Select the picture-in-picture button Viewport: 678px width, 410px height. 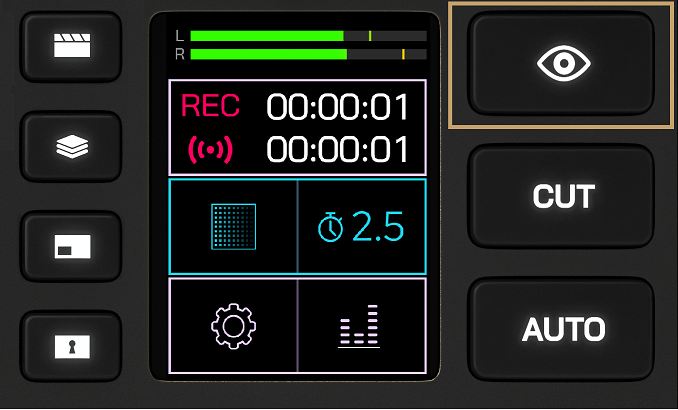point(71,246)
